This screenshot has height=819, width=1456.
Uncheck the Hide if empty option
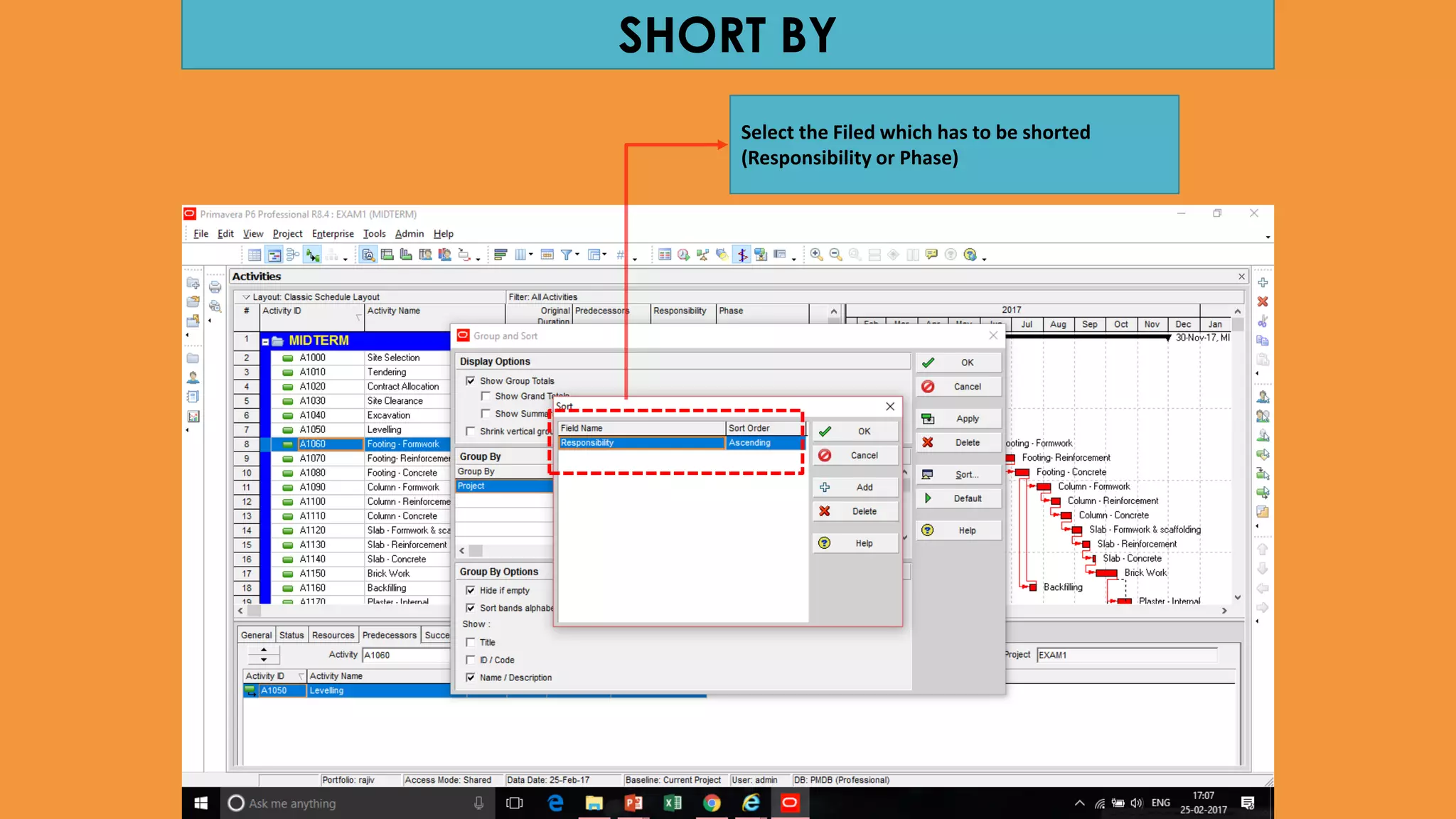point(471,591)
